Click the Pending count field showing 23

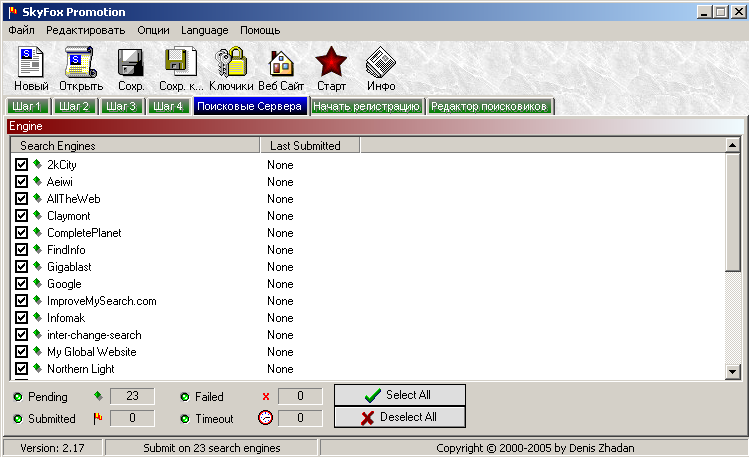click(132, 396)
